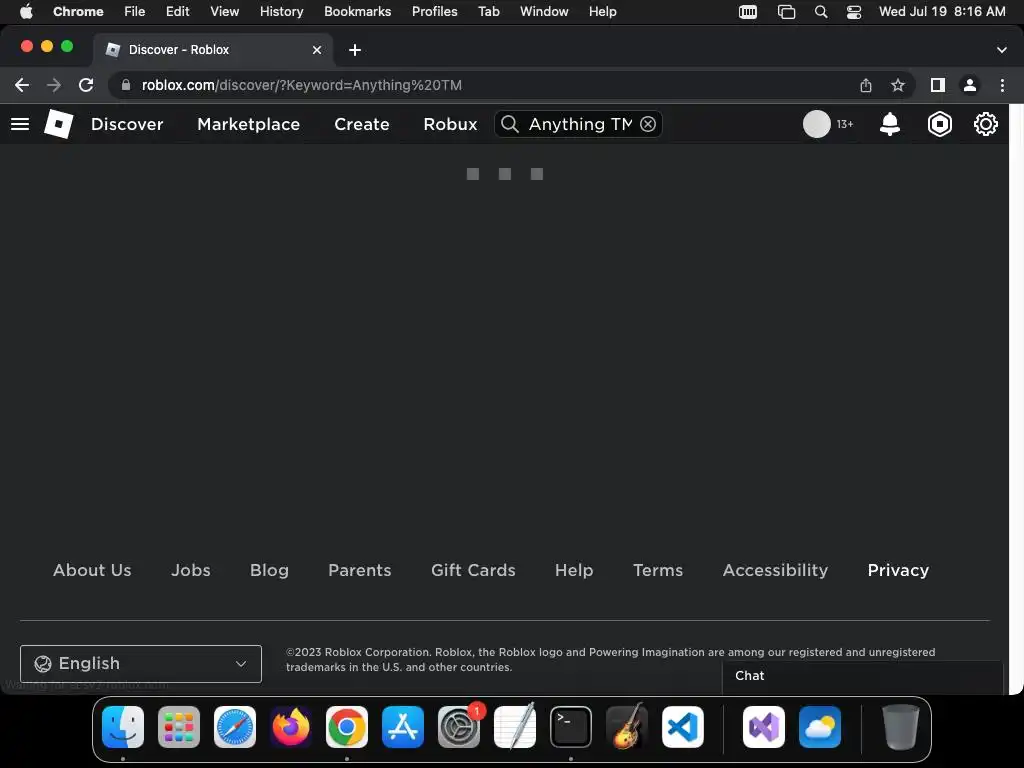Open the App Store from the Dock
The height and width of the screenshot is (768, 1024).
(x=403, y=727)
